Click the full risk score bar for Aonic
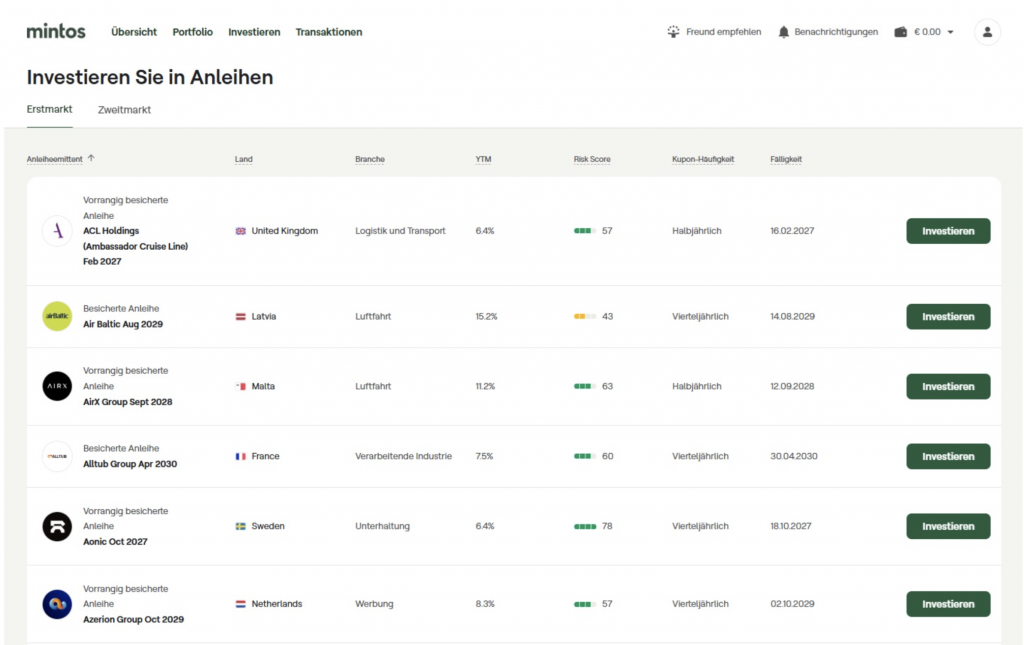 pyautogui.click(x=584, y=526)
